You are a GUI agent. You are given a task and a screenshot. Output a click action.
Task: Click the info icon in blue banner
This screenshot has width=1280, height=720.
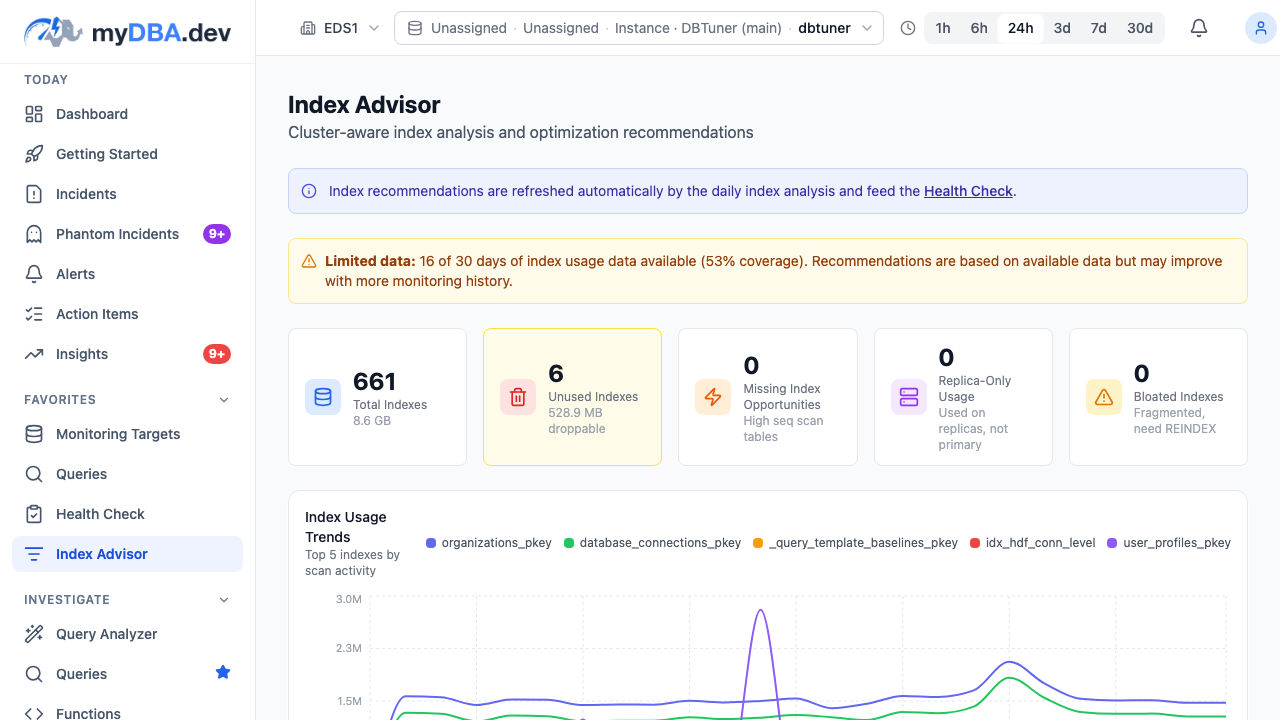pyautogui.click(x=309, y=191)
